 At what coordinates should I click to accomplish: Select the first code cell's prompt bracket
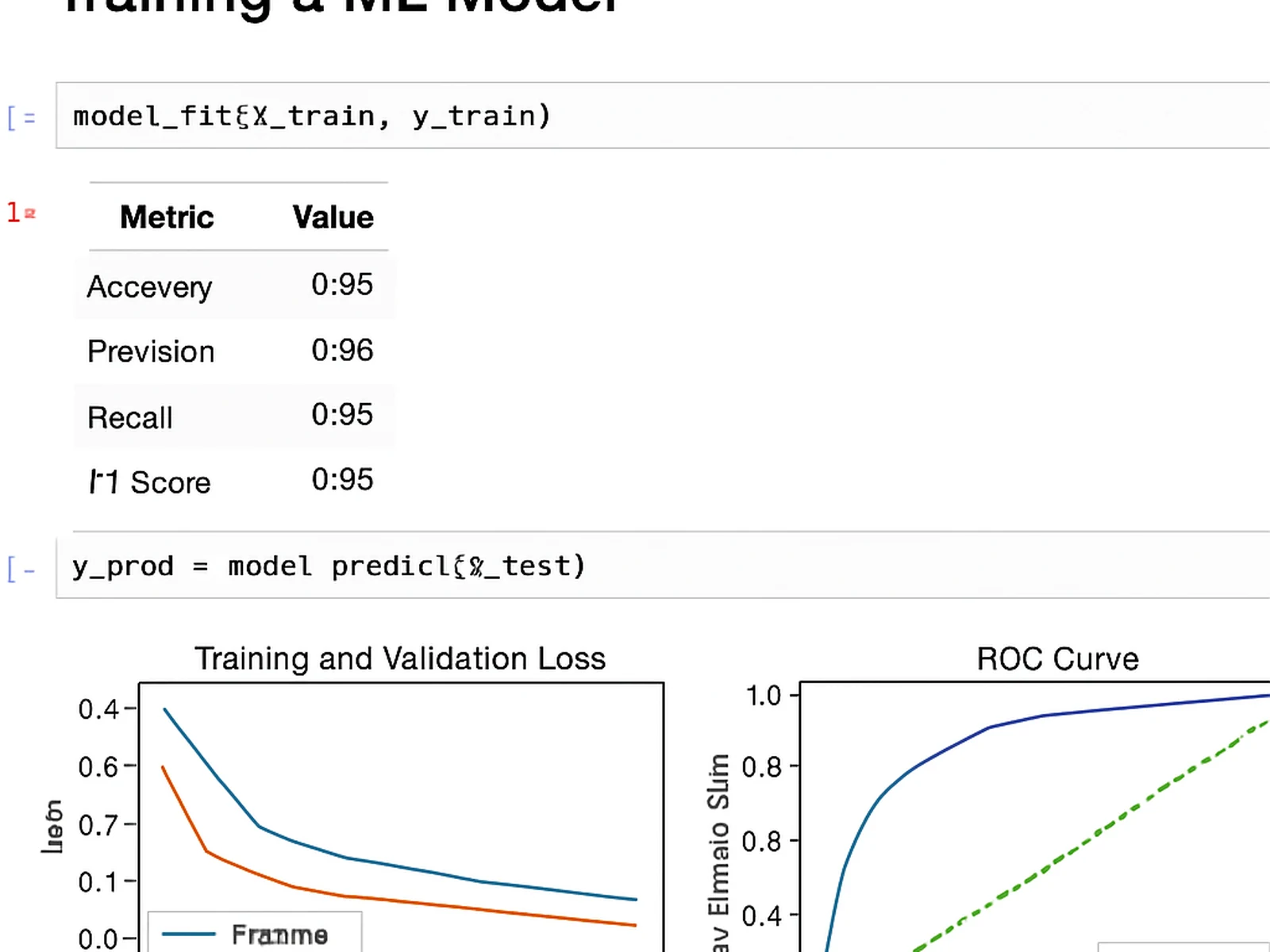[x=21, y=118]
